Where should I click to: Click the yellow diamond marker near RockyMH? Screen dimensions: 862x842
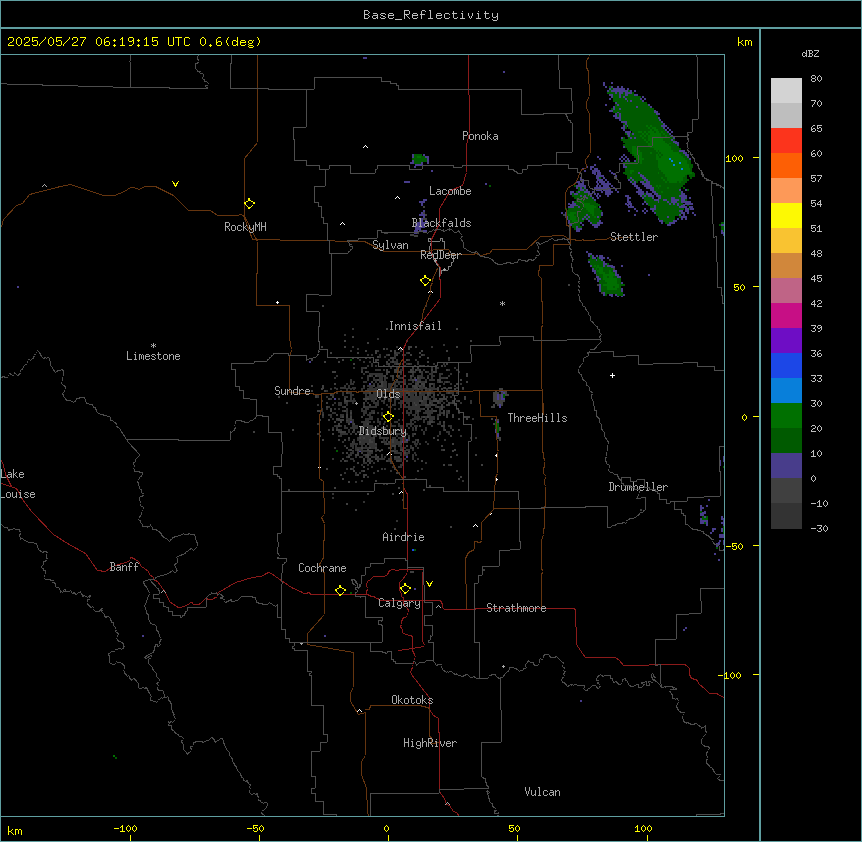249,203
